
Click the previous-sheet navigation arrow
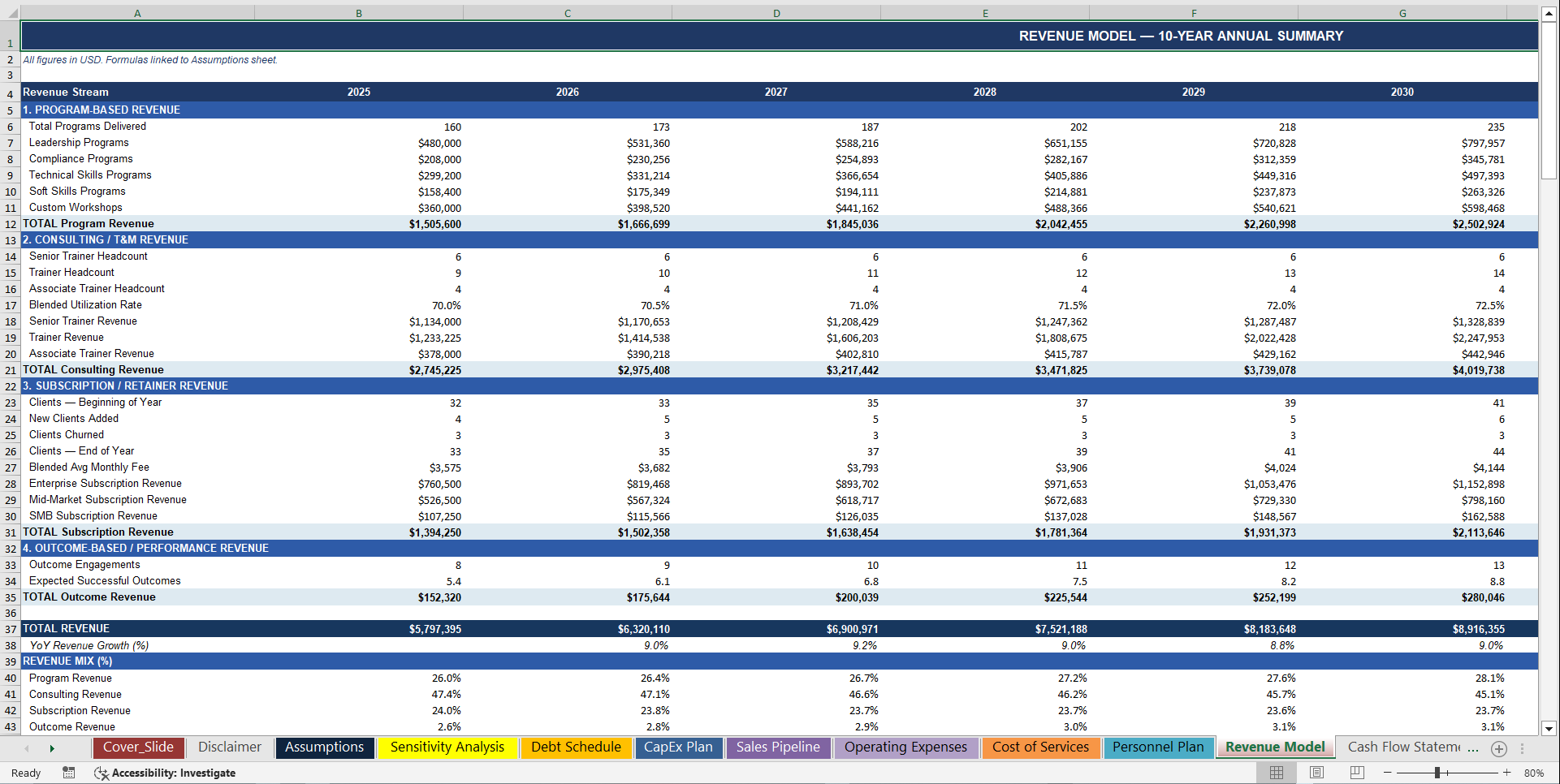pyautogui.click(x=26, y=747)
